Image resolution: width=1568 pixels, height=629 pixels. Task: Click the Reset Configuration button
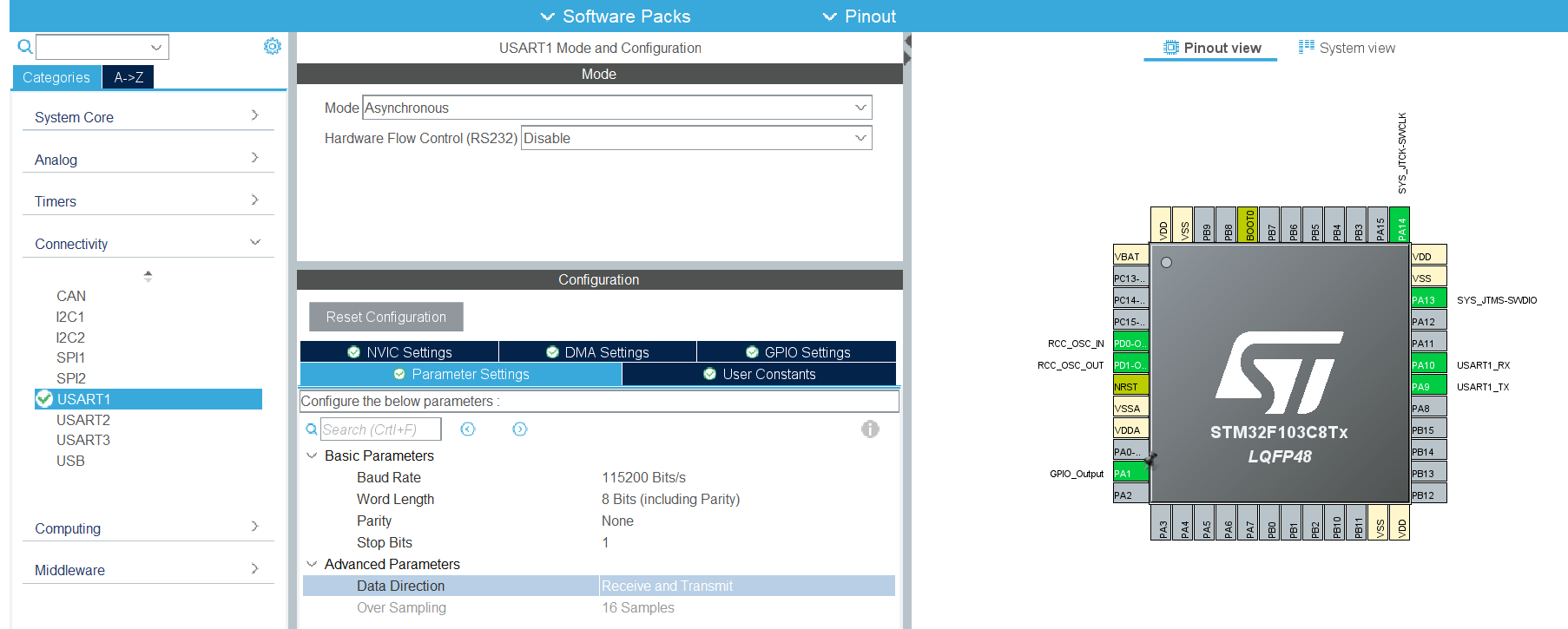click(386, 317)
